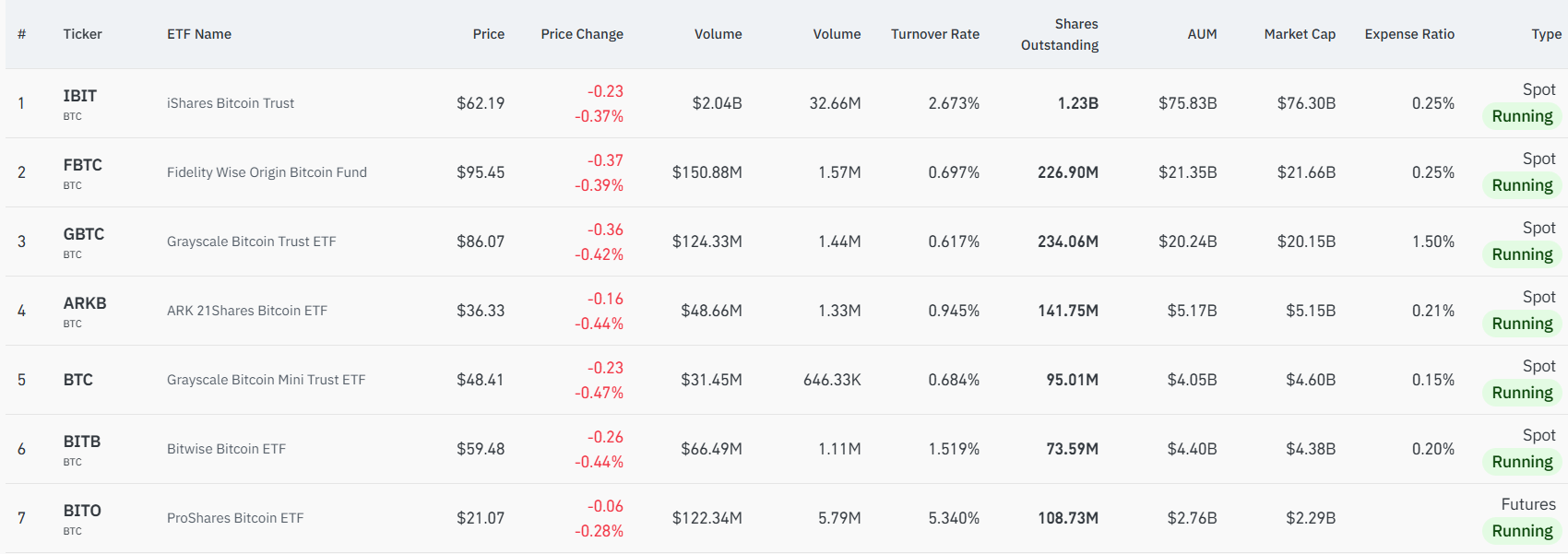Image resolution: width=1568 pixels, height=554 pixels.
Task: Open the iShares Bitcoin Trust link
Action: [x=231, y=103]
